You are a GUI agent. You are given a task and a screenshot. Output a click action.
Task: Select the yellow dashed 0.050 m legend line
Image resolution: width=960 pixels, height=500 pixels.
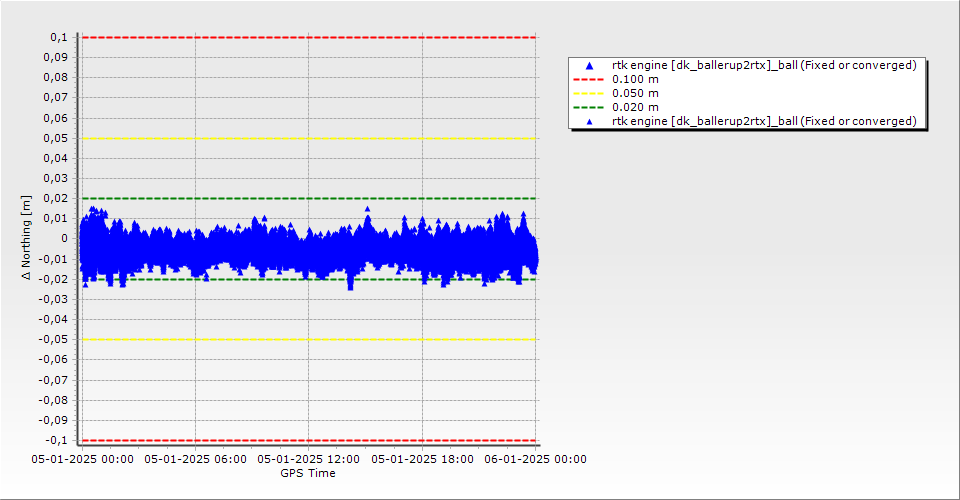[x=588, y=94]
